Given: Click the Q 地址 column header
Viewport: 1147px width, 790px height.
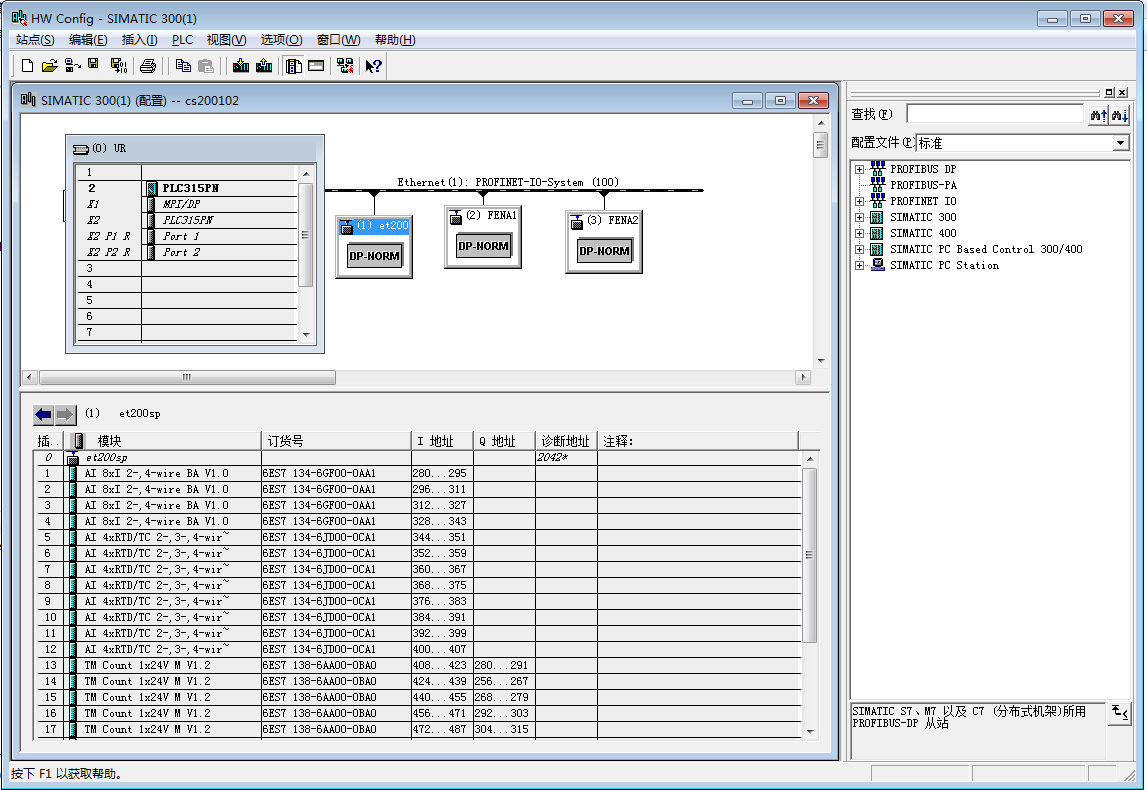Looking at the screenshot, I should pyautogui.click(x=504, y=441).
